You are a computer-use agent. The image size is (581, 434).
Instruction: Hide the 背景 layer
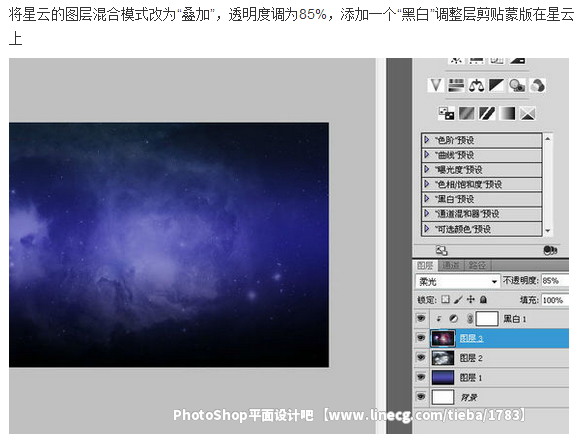pos(421,397)
